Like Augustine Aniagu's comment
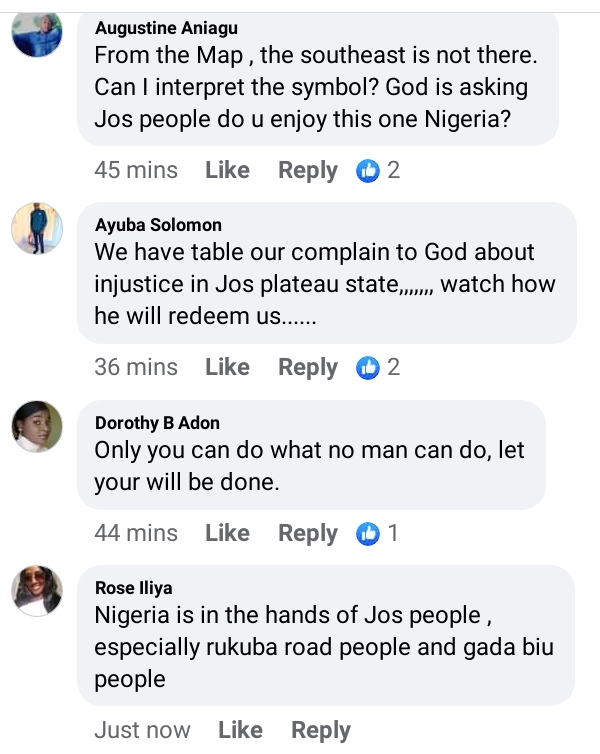 pyautogui.click(x=227, y=171)
